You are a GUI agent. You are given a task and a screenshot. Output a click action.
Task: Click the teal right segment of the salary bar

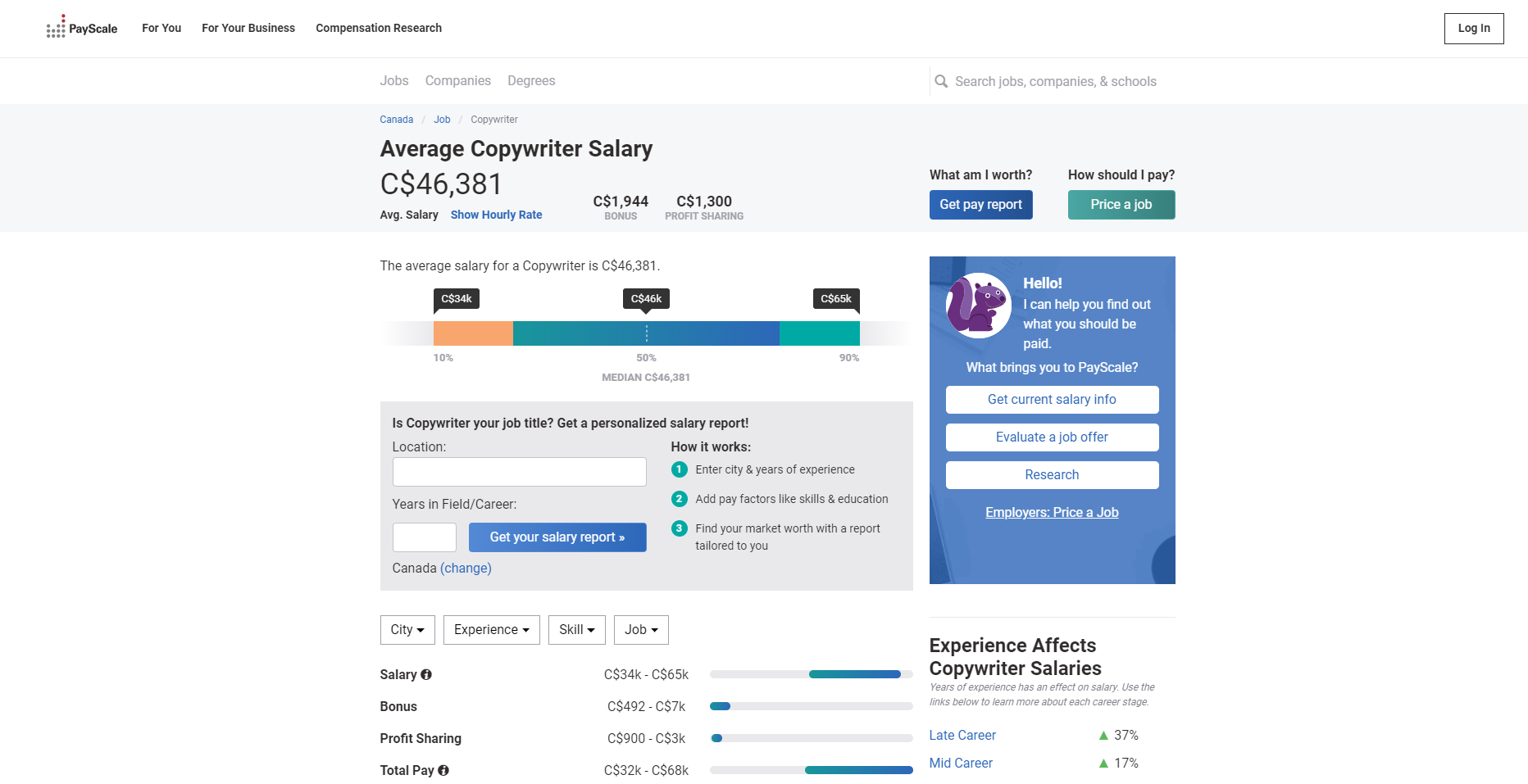[x=820, y=333]
